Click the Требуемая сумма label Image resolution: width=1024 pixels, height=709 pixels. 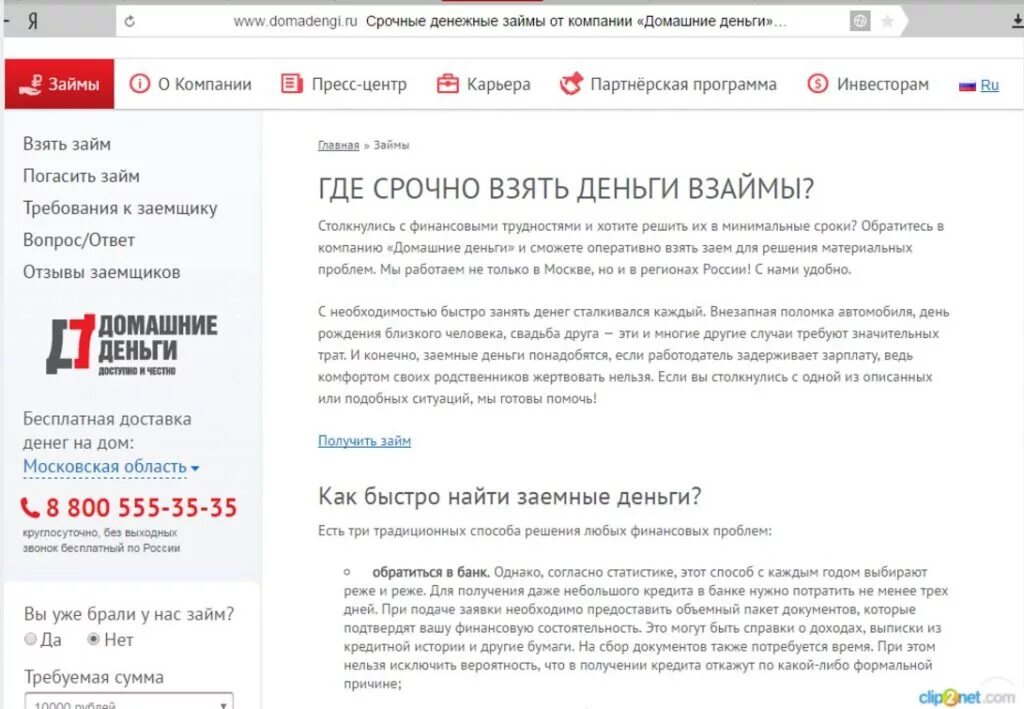pyautogui.click(x=94, y=677)
